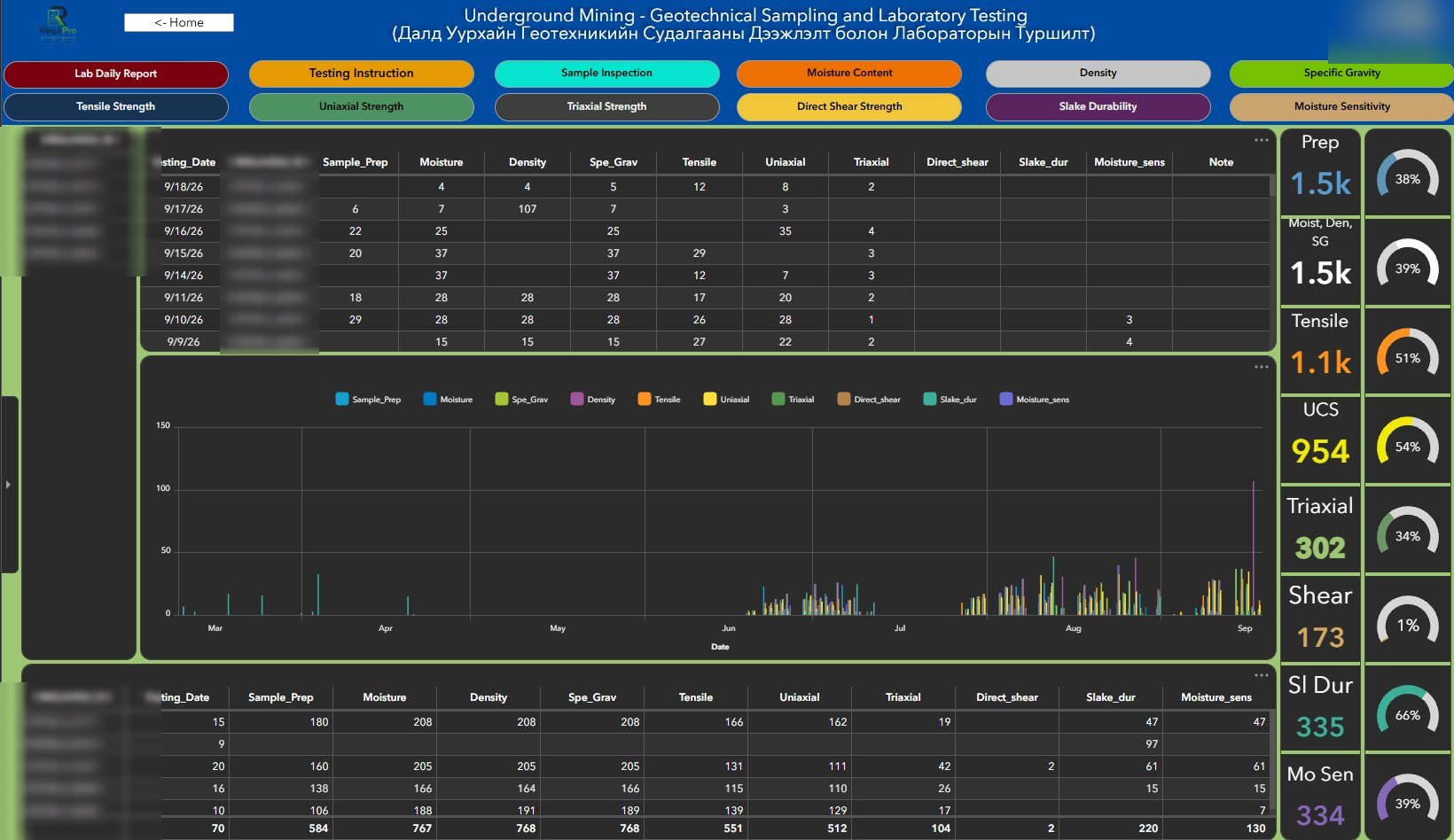Screen dimensions: 1454x840
Task: Toggle the Moisture legend swatch
Action: pos(430,399)
